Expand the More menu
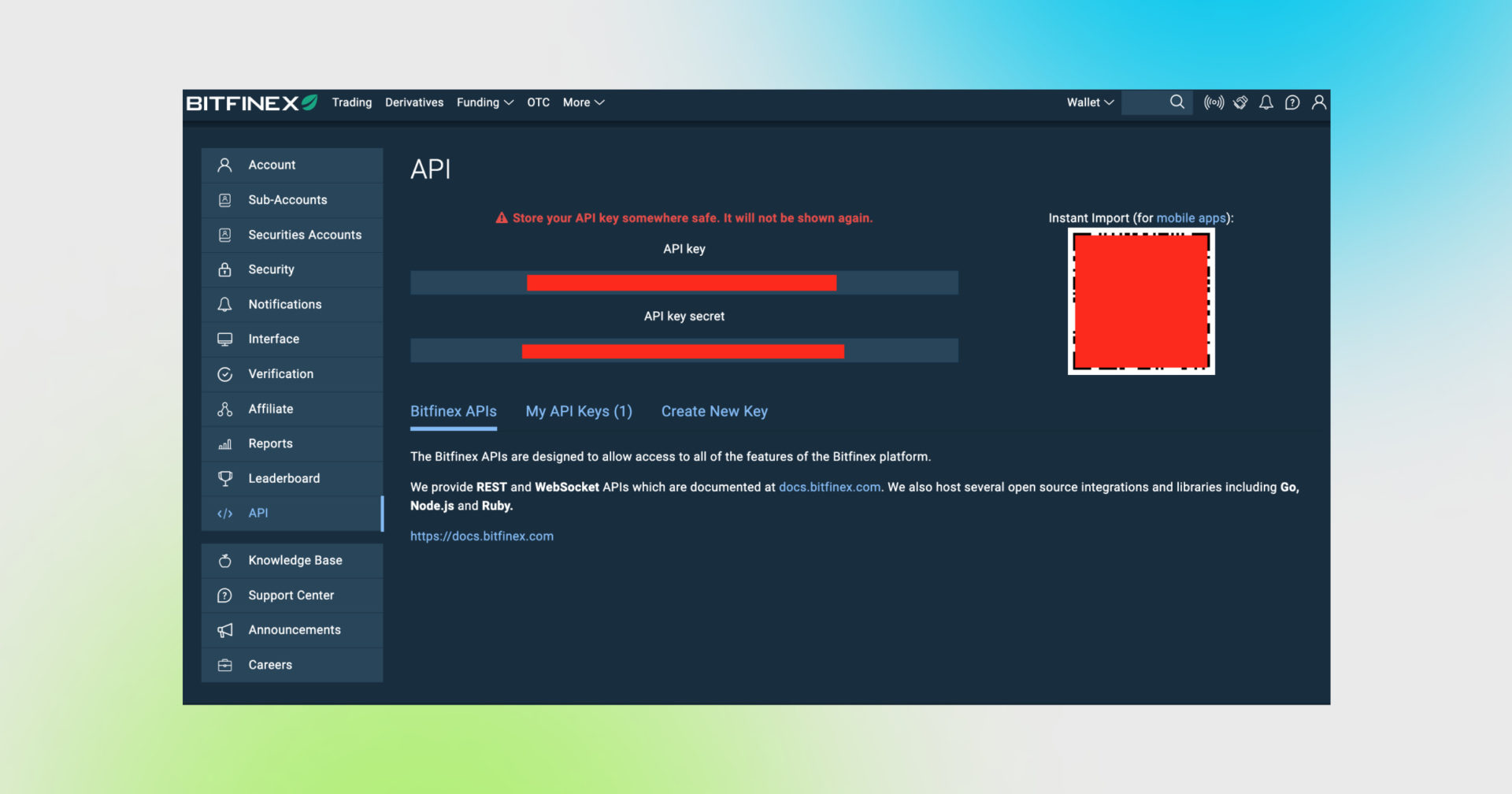The image size is (1512, 794). coord(583,102)
